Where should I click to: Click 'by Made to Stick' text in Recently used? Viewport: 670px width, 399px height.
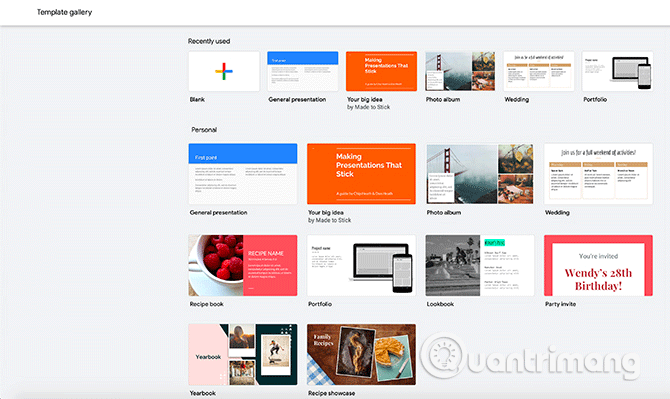click(x=368, y=107)
